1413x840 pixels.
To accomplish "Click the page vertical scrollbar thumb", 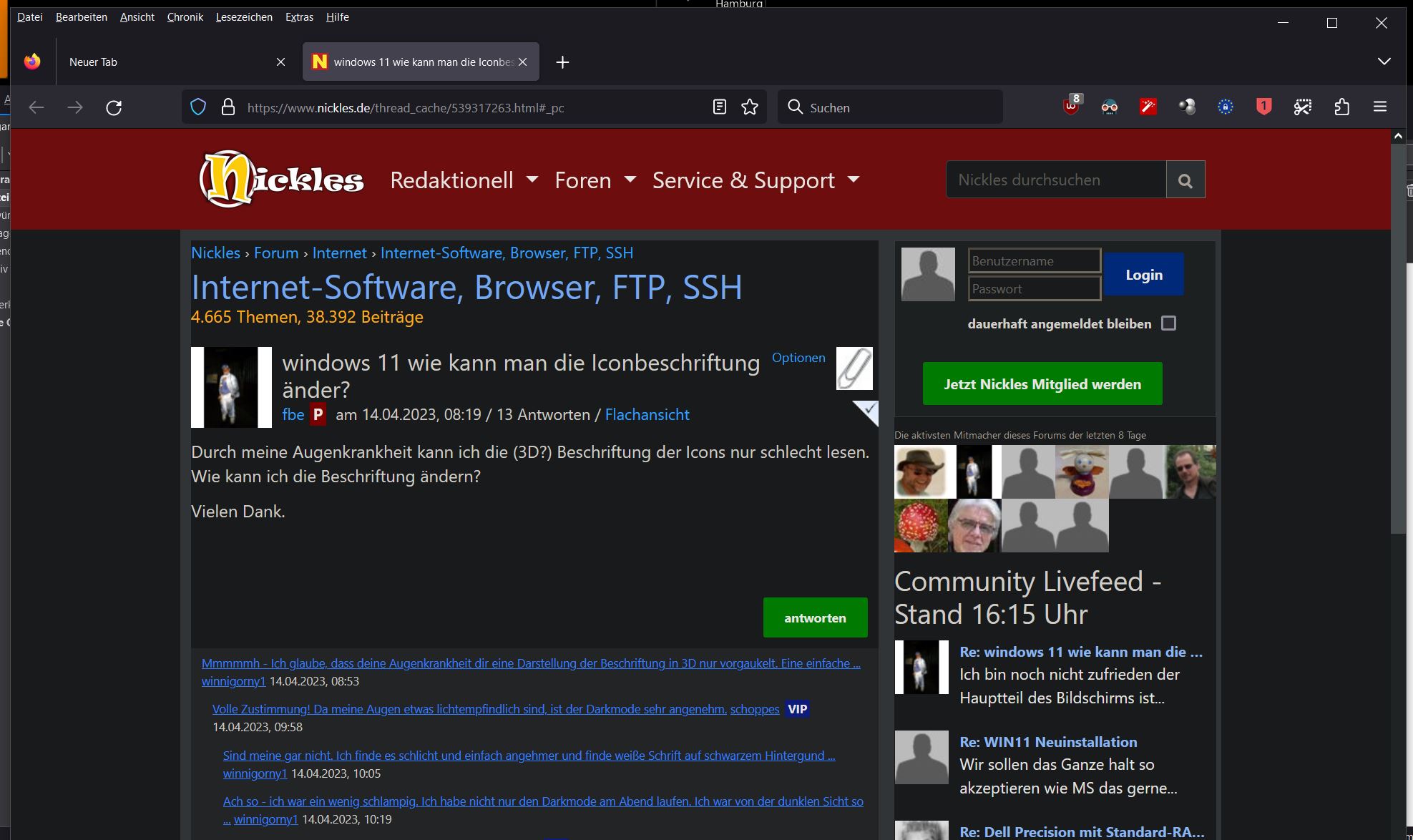I will coord(1398,338).
